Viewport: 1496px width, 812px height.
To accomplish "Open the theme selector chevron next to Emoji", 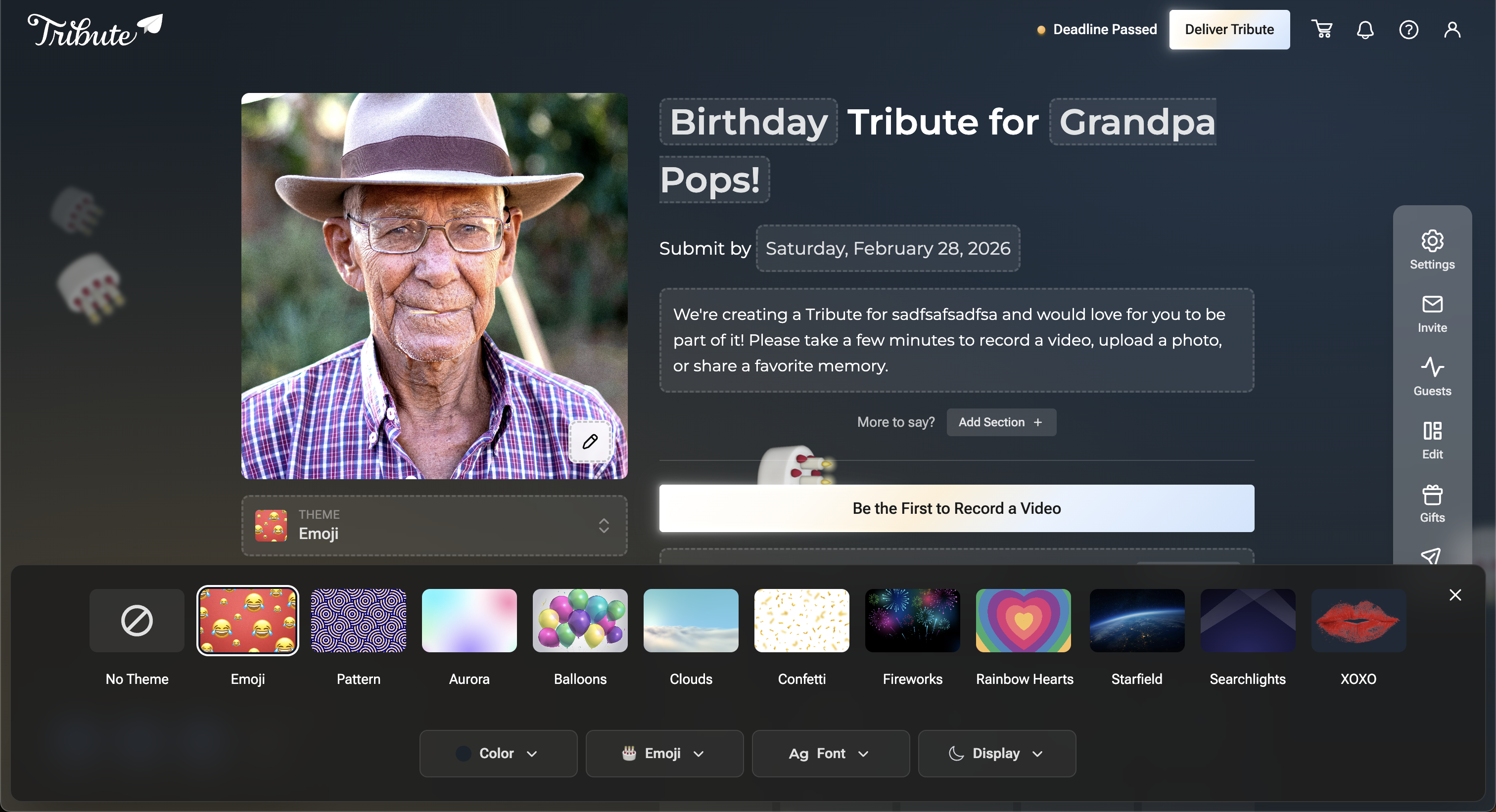I will [x=604, y=526].
